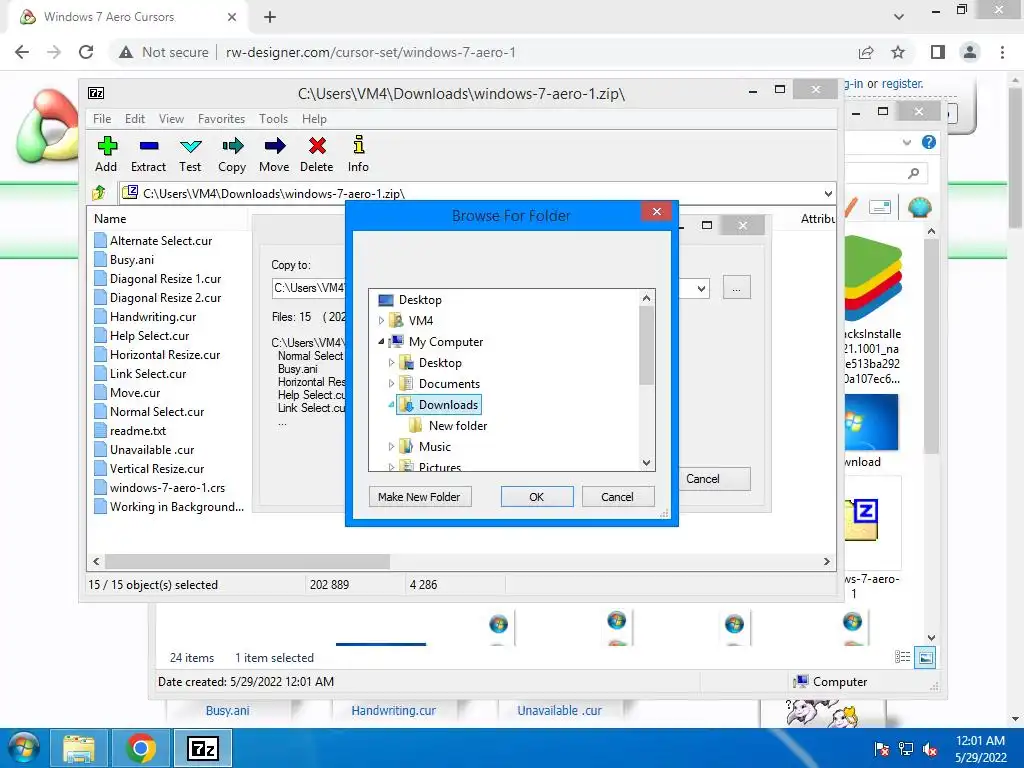Image resolution: width=1024 pixels, height=768 pixels.
Task: Select the top Desktop item in tree
Action: click(420, 300)
